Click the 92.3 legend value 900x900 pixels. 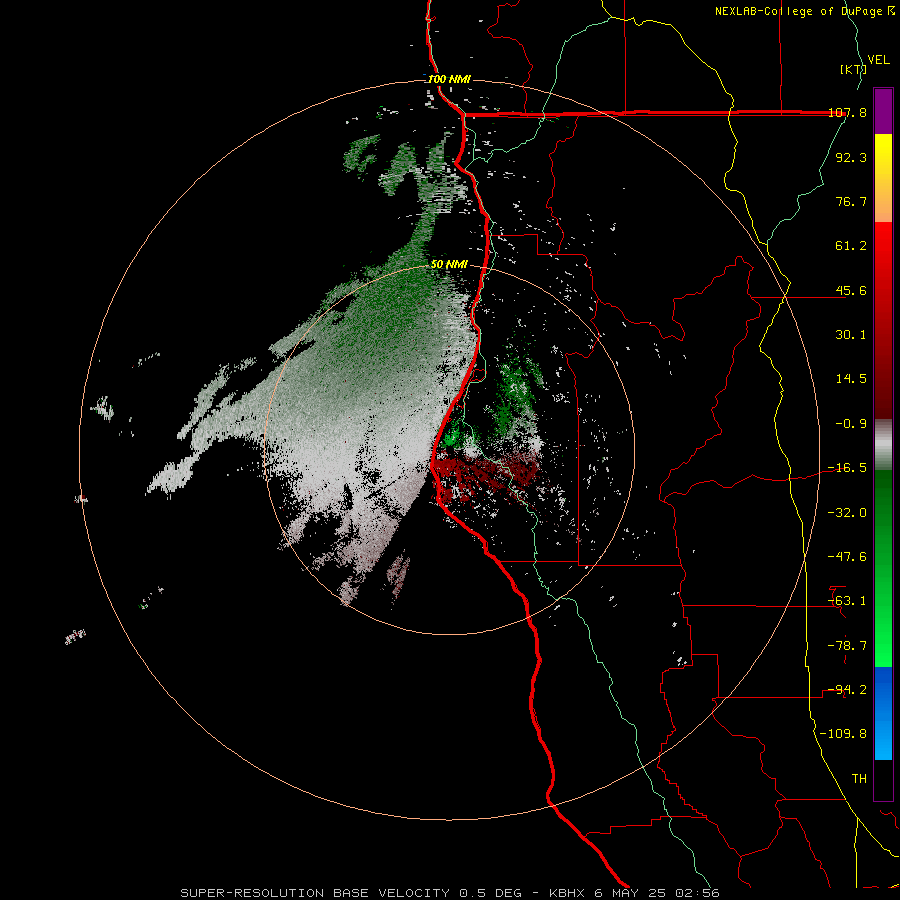coord(851,157)
